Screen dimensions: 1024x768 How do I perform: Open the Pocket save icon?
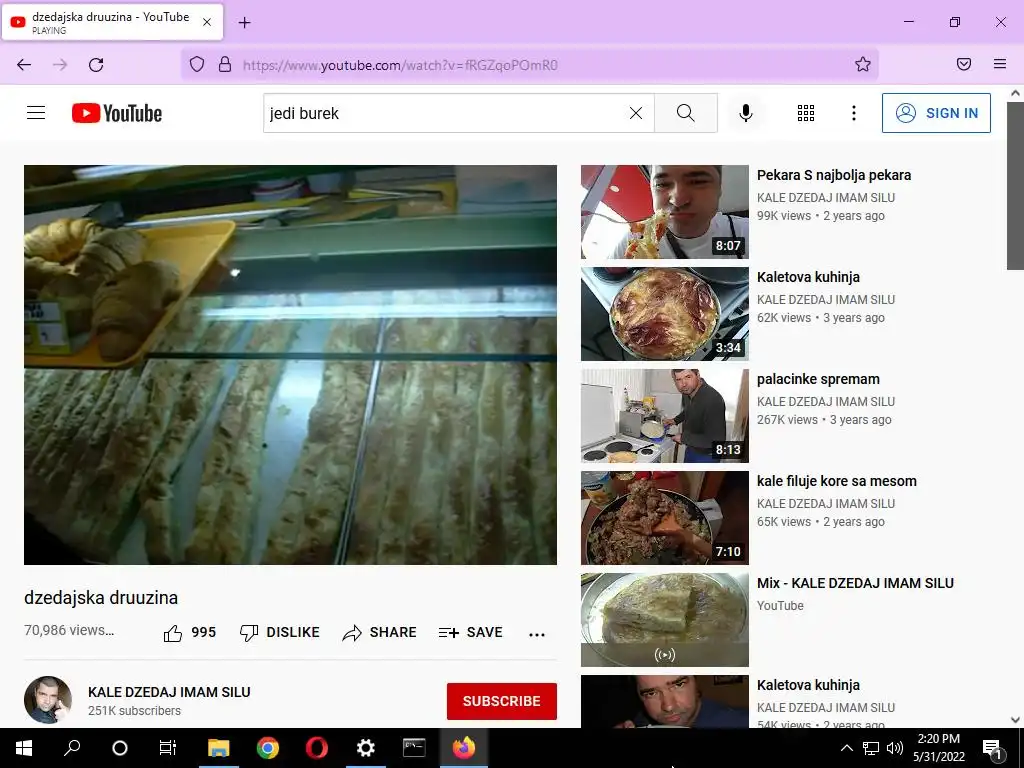tap(963, 64)
